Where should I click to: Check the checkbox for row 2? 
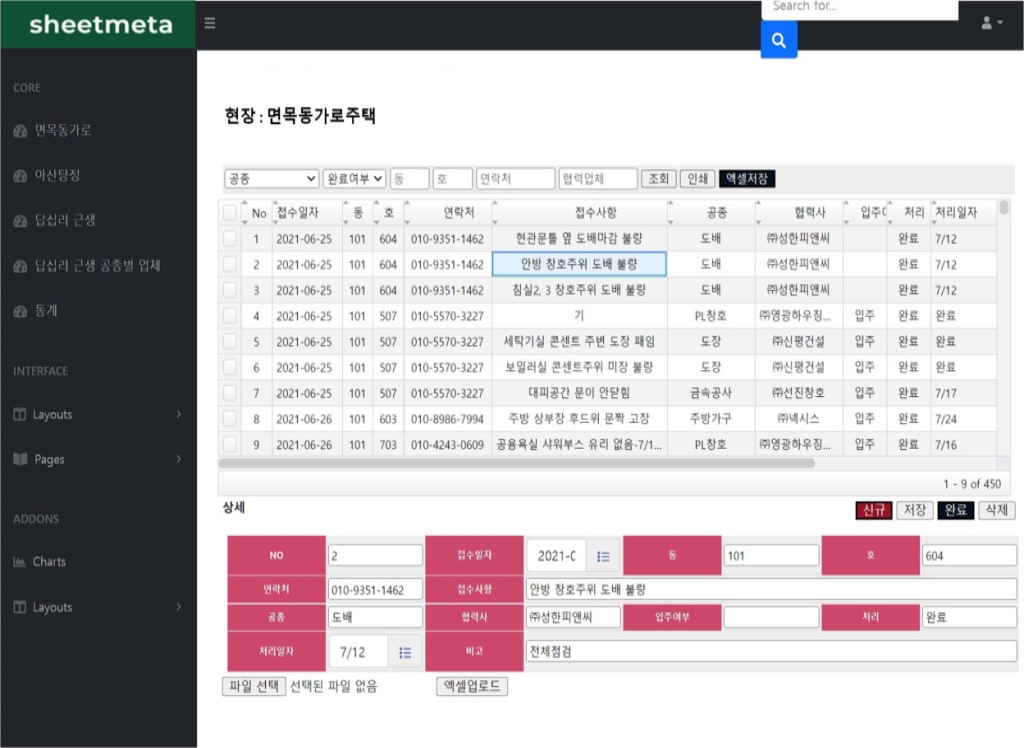click(230, 264)
